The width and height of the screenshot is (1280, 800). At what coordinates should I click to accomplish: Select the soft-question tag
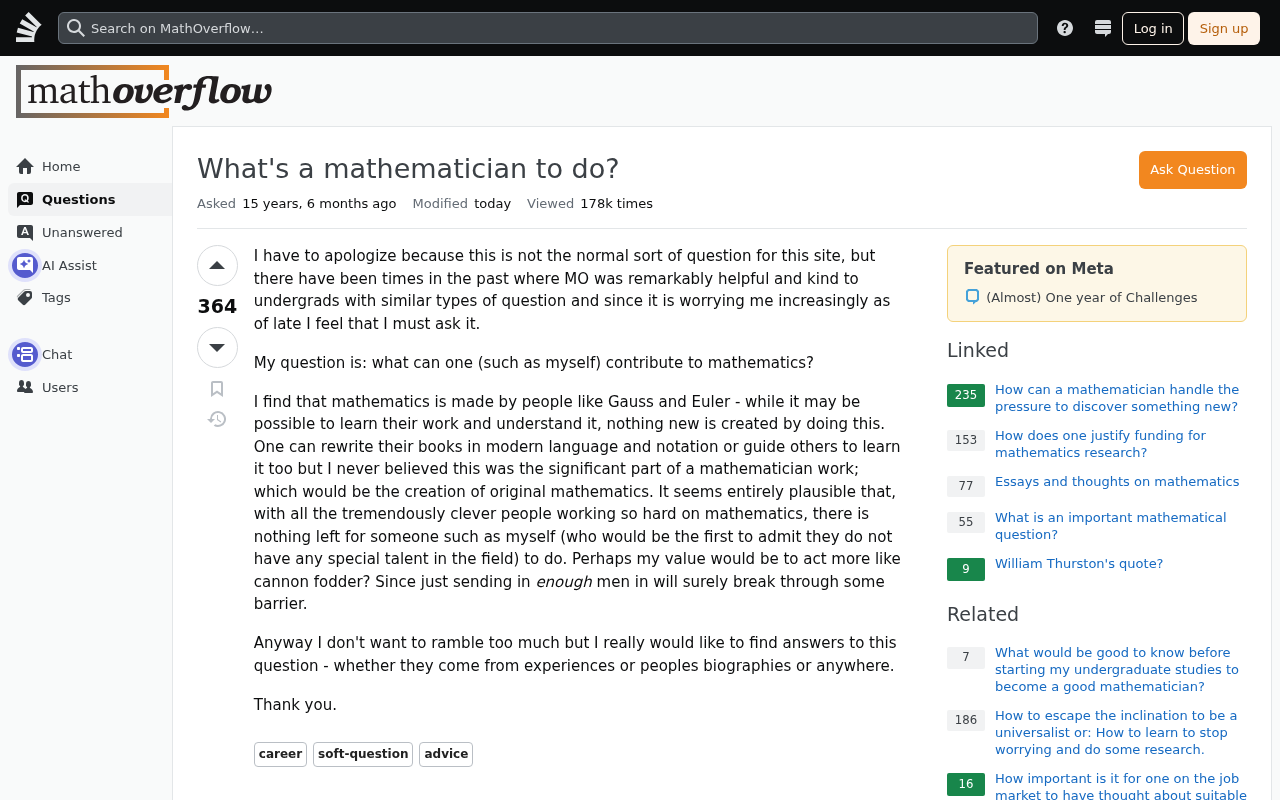(x=363, y=754)
